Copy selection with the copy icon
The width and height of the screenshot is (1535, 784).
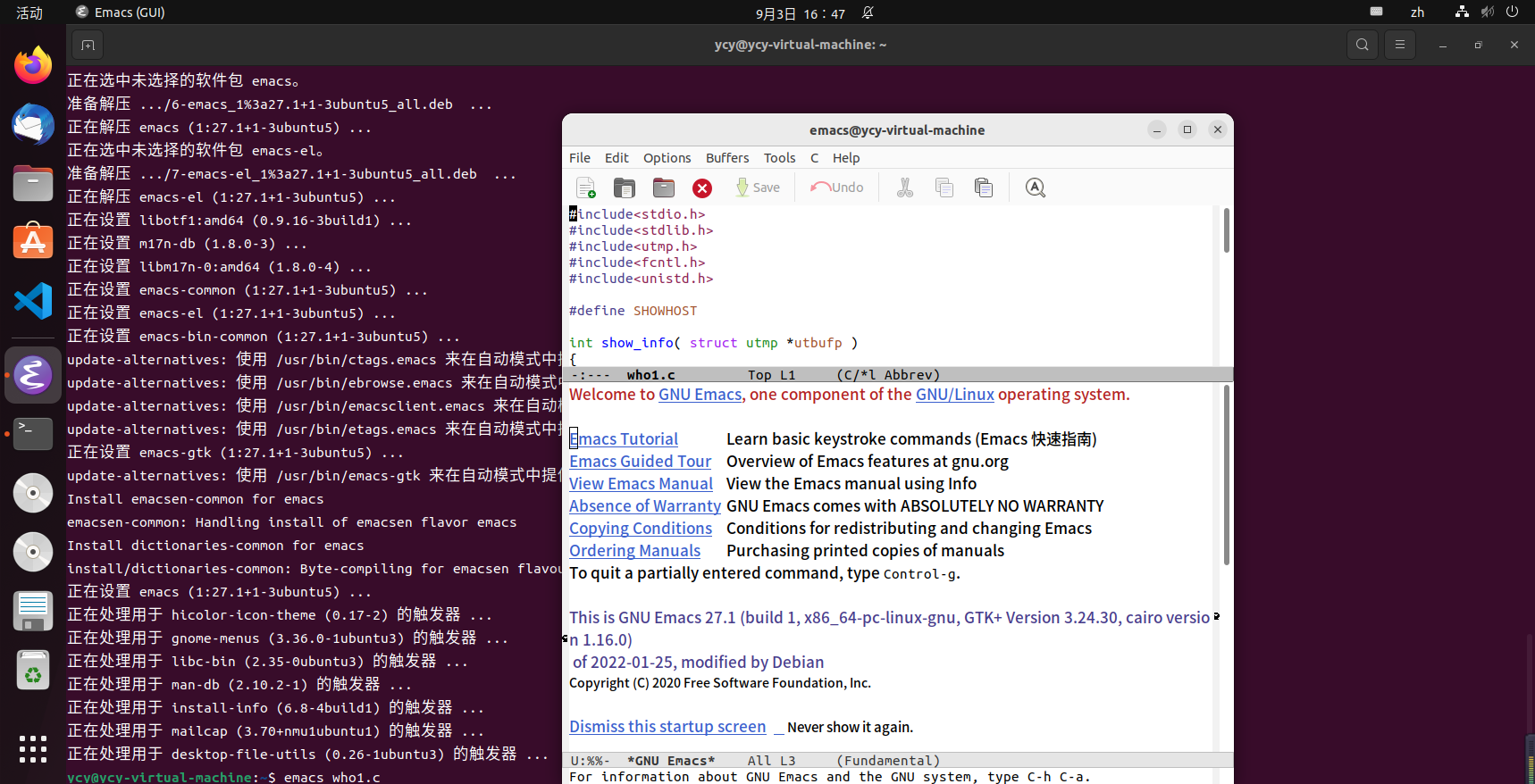pyautogui.click(x=944, y=188)
